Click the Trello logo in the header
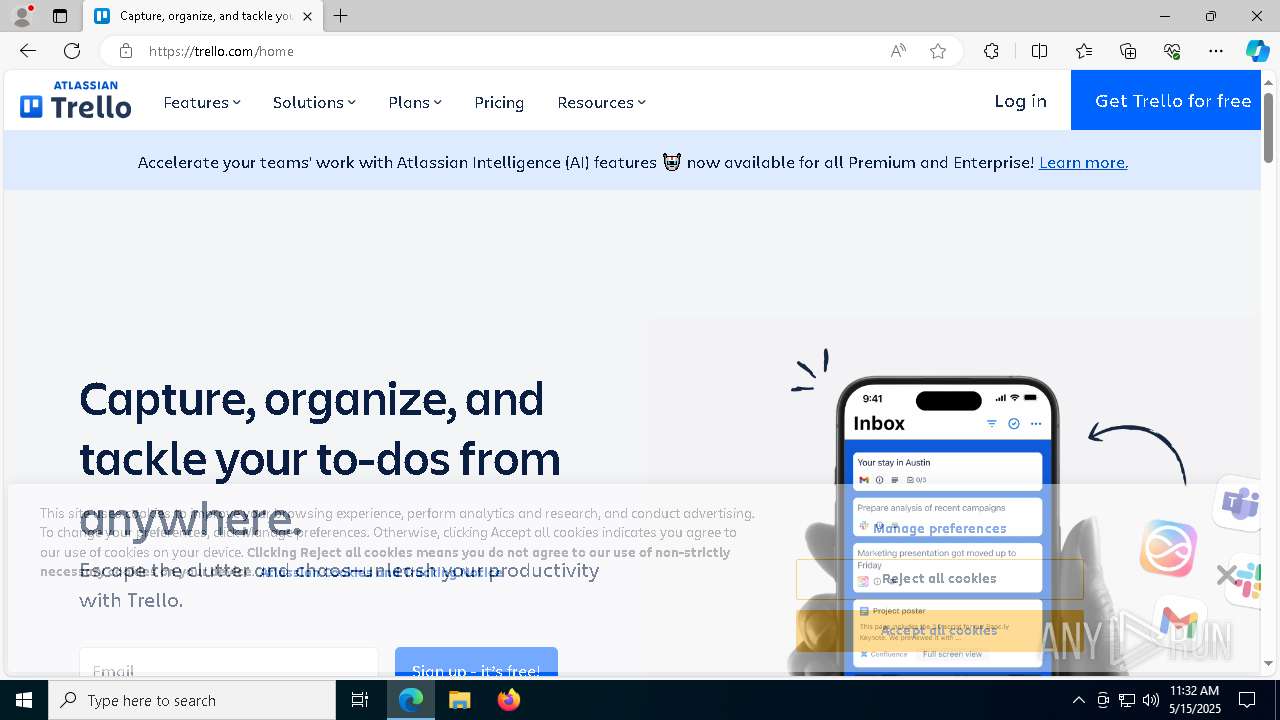 (x=76, y=100)
